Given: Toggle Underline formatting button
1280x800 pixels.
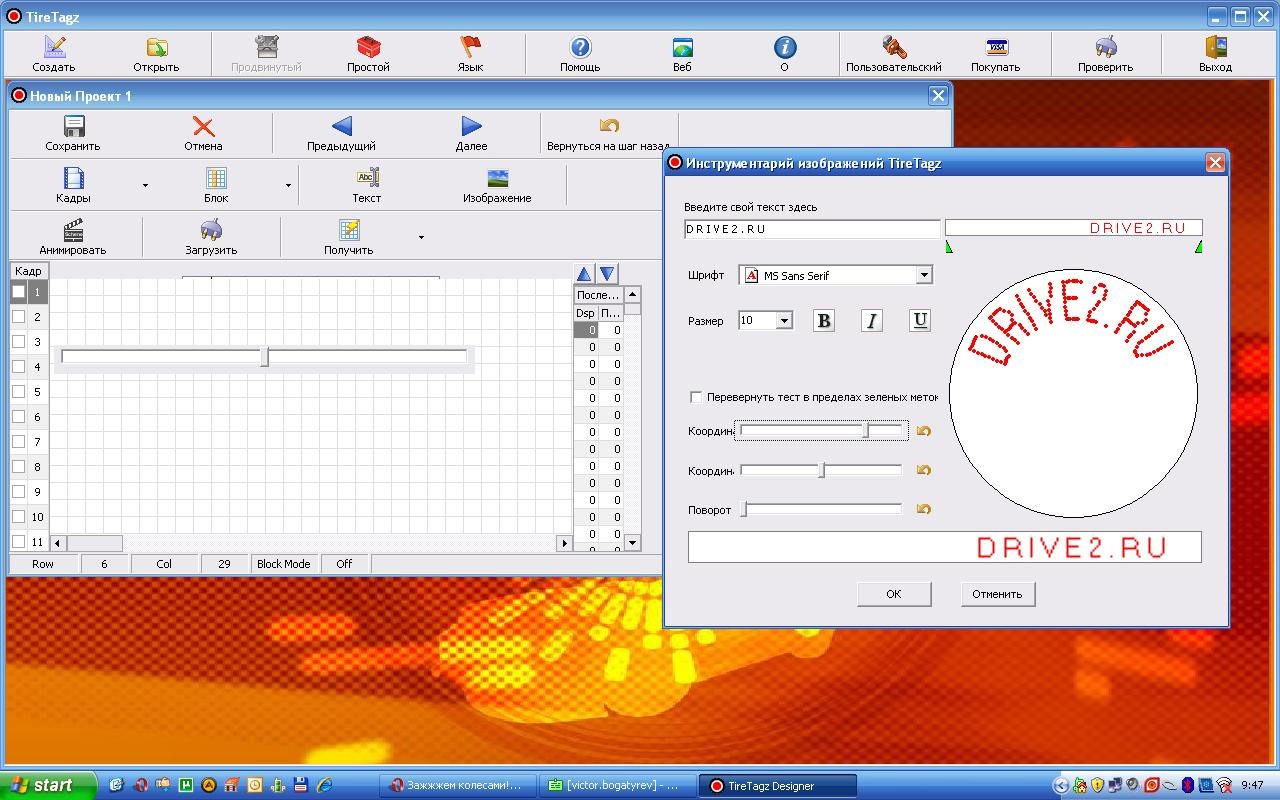Looking at the screenshot, I should pyautogui.click(x=920, y=321).
